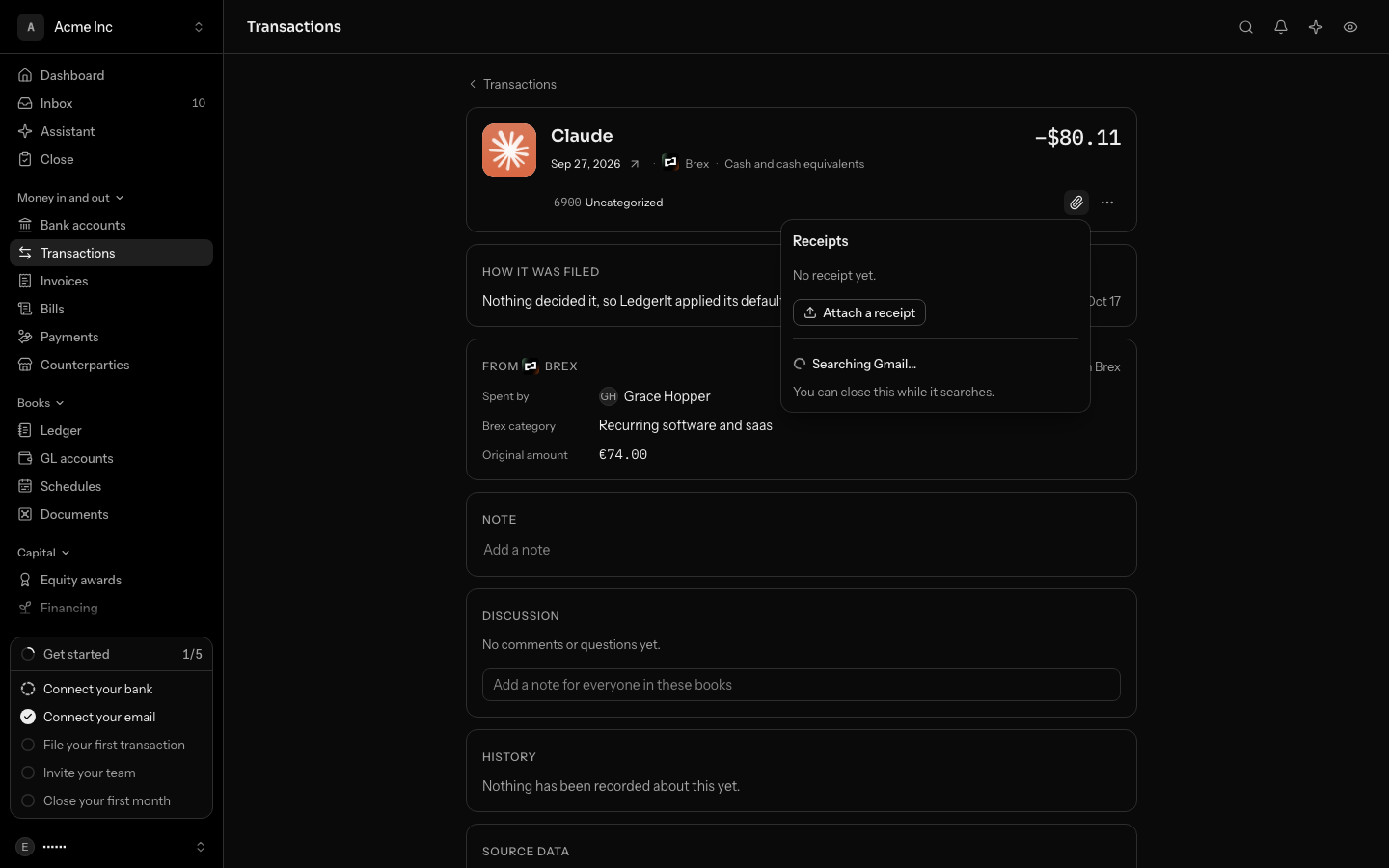
Task: Open Bills page
Action: click(x=111, y=309)
